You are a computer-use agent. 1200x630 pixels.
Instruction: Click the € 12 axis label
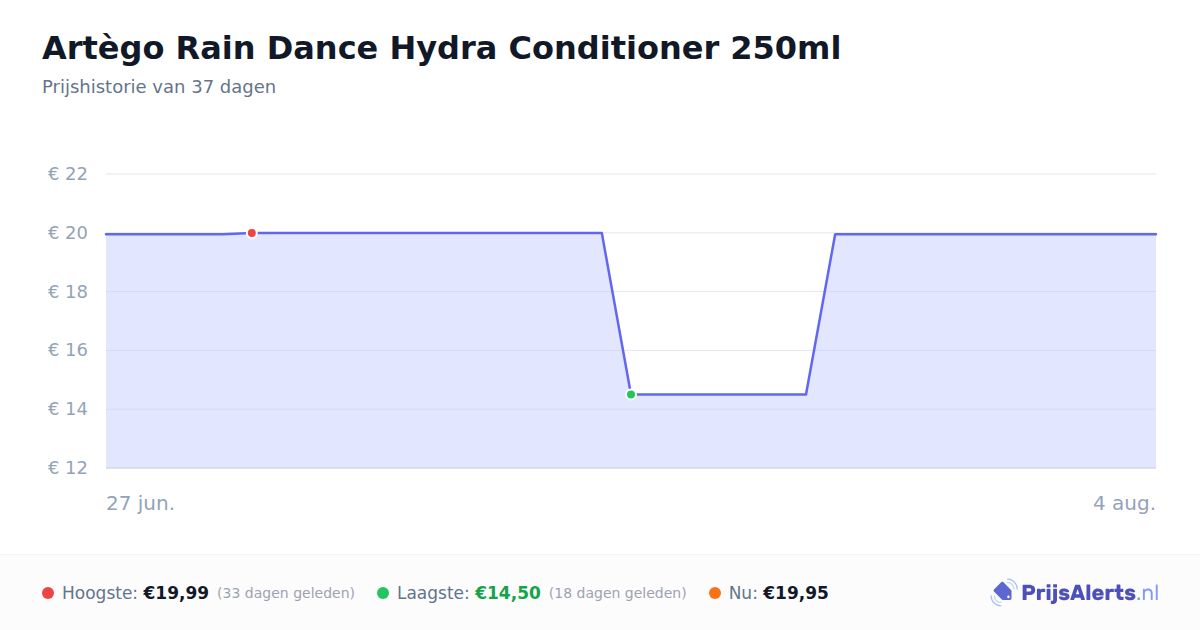(68, 468)
